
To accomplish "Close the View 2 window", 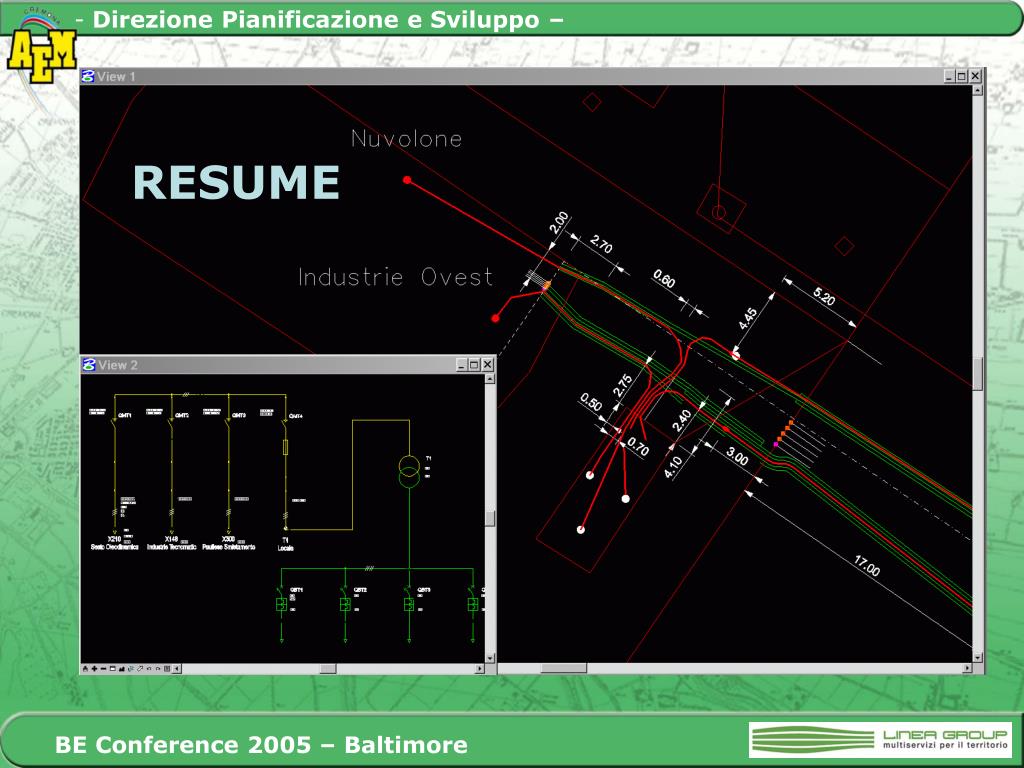I will click(x=487, y=365).
